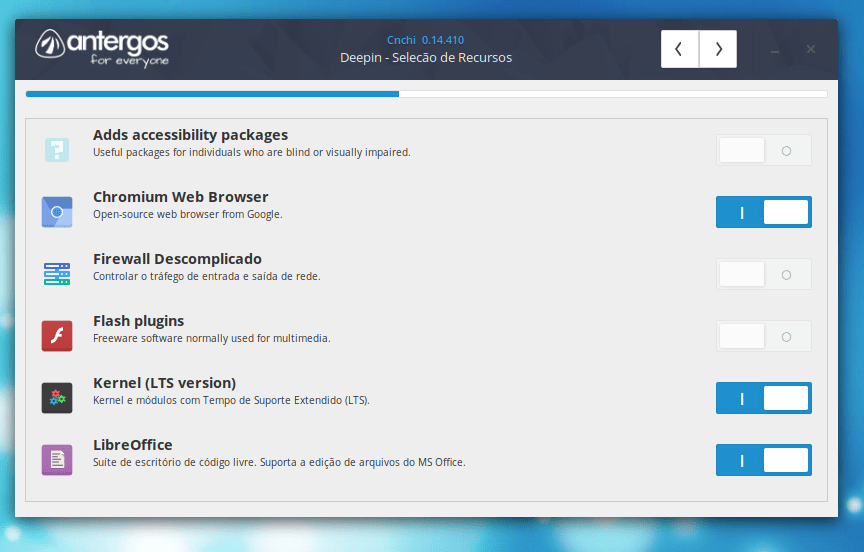Click the red Flash plugins icon
Viewport: 864px width, 552px height.
[x=57, y=336]
